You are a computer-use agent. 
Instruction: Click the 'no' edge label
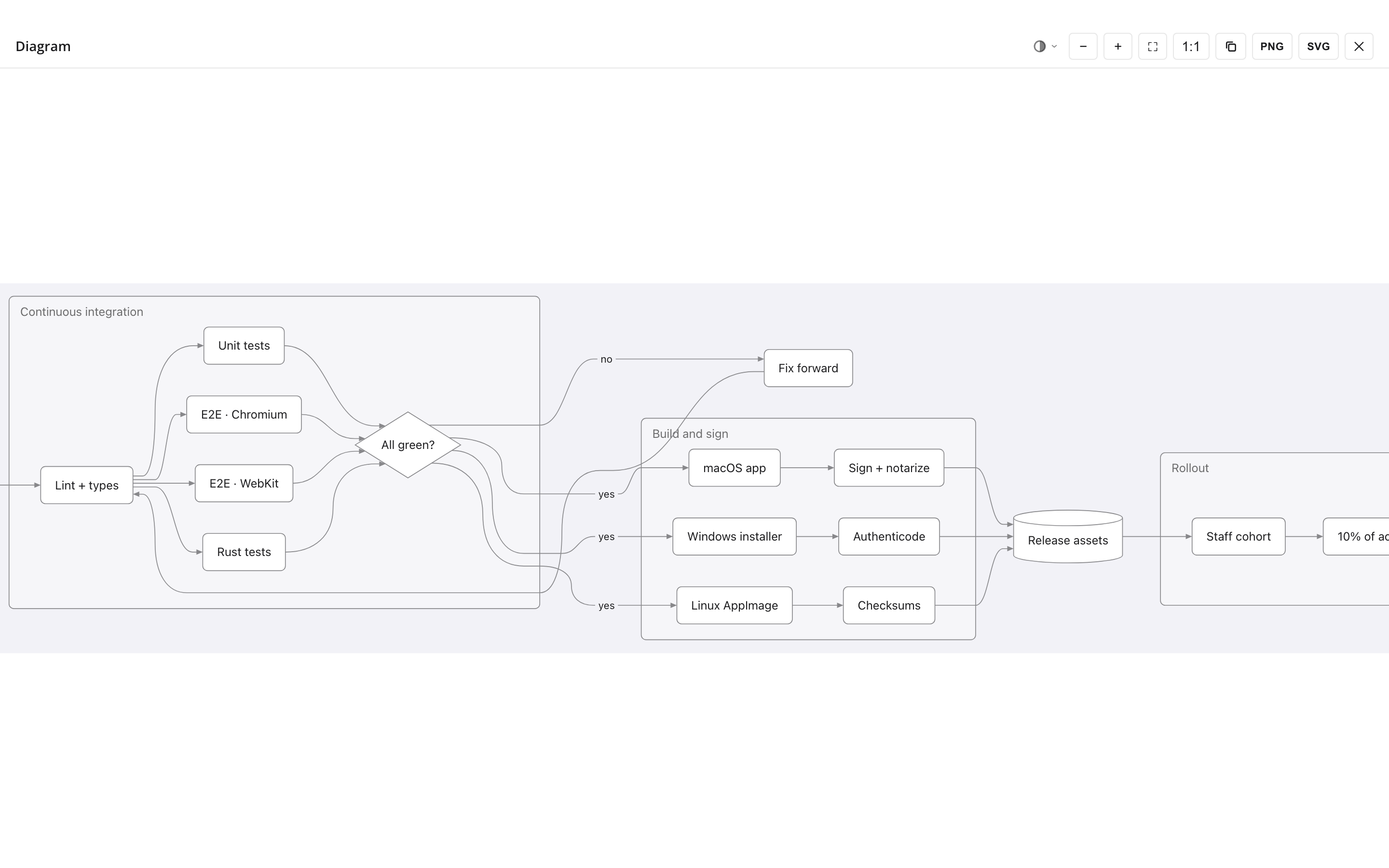click(606, 359)
